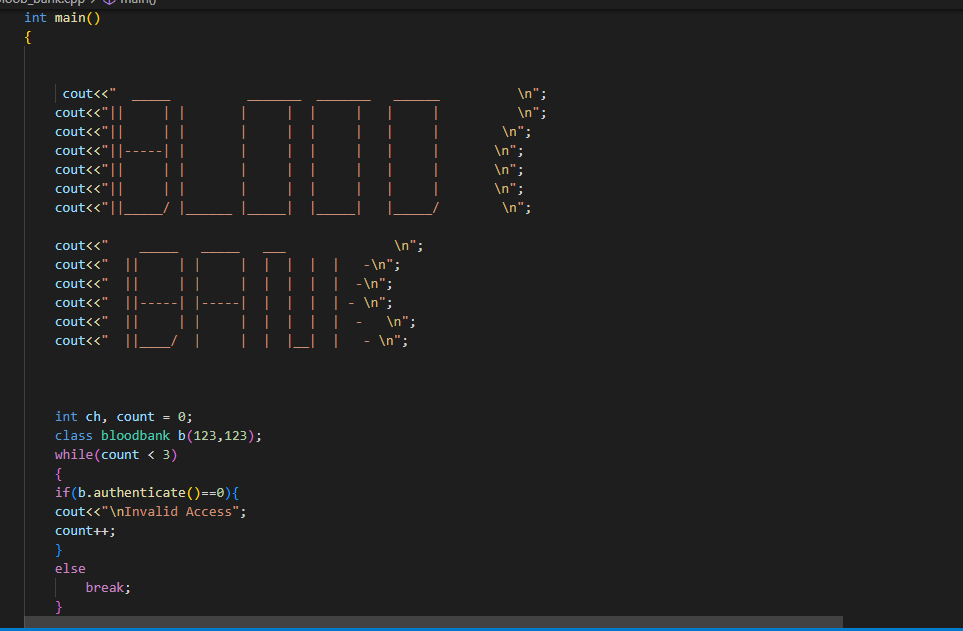Open the blood_bank.cpp breadcrumb dropdown
Screen dimensions: 963x631
tap(40, 2)
